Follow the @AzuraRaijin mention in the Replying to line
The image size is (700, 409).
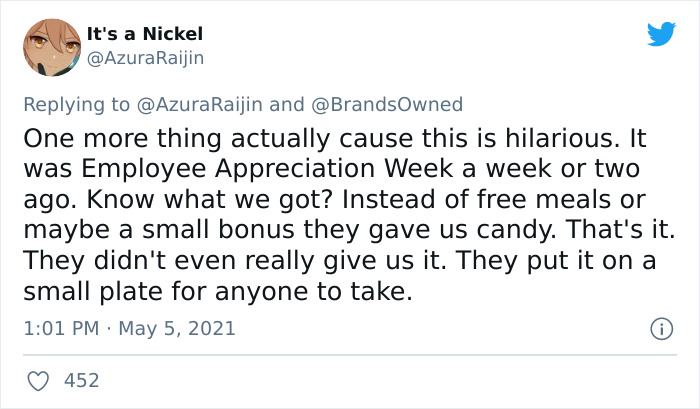199,104
